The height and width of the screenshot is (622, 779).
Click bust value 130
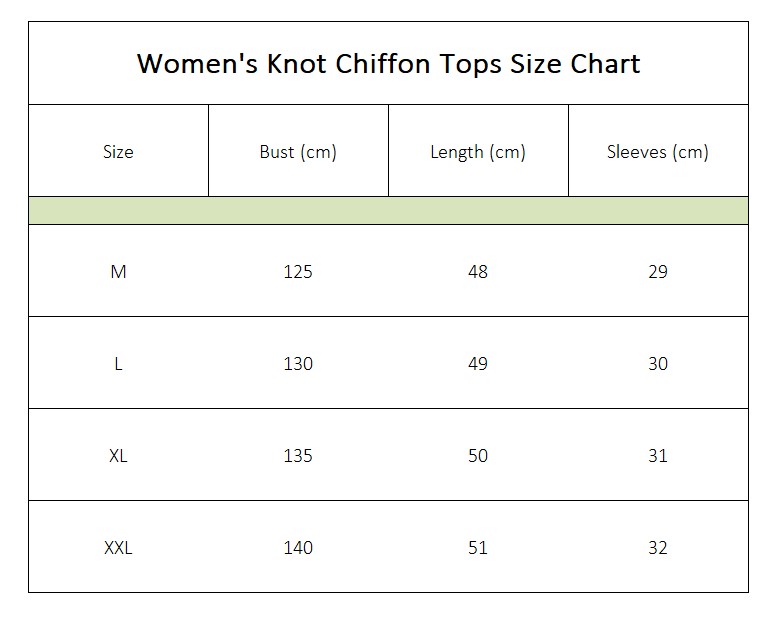tap(298, 364)
